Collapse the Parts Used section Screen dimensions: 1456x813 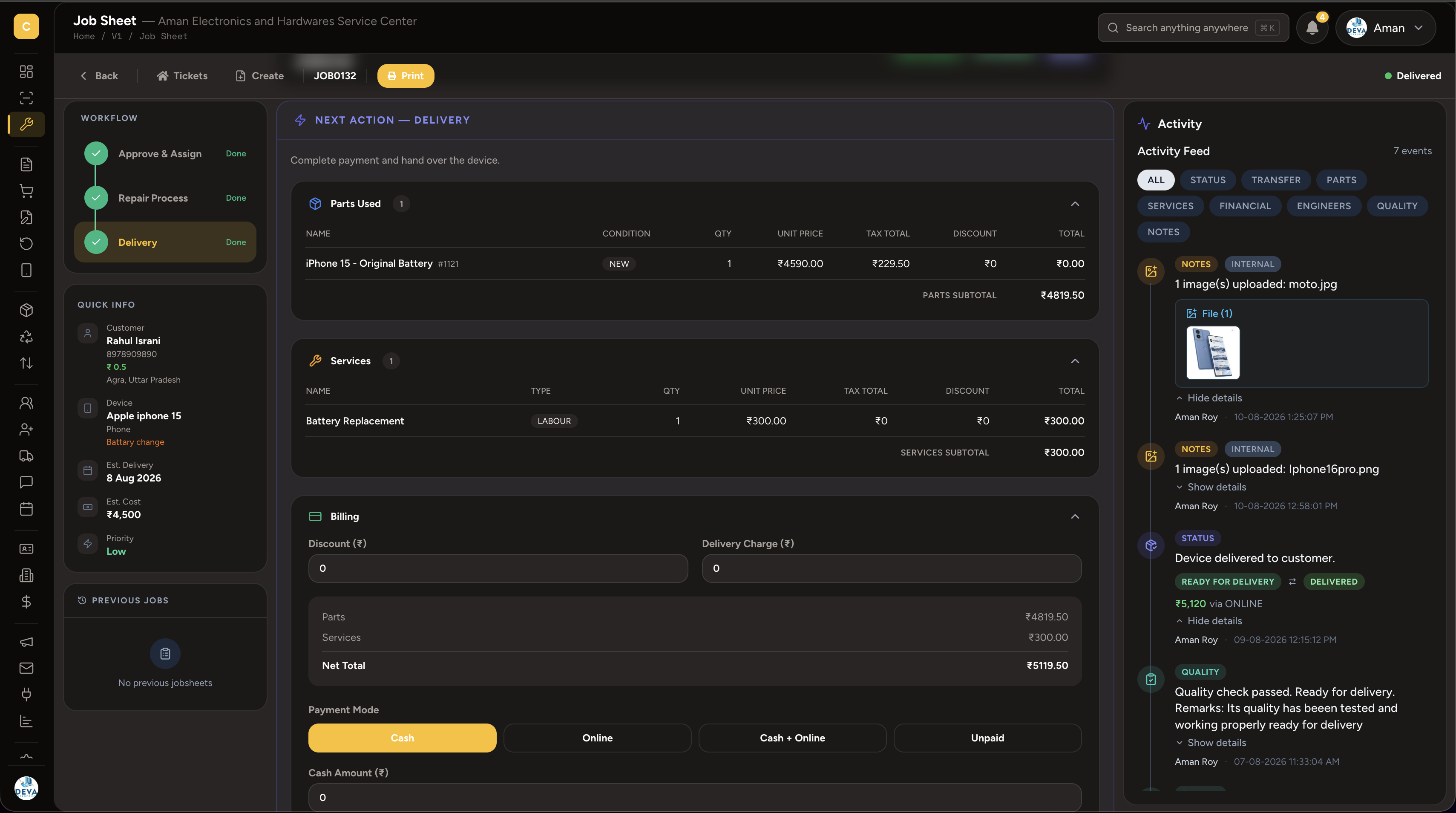(x=1074, y=204)
